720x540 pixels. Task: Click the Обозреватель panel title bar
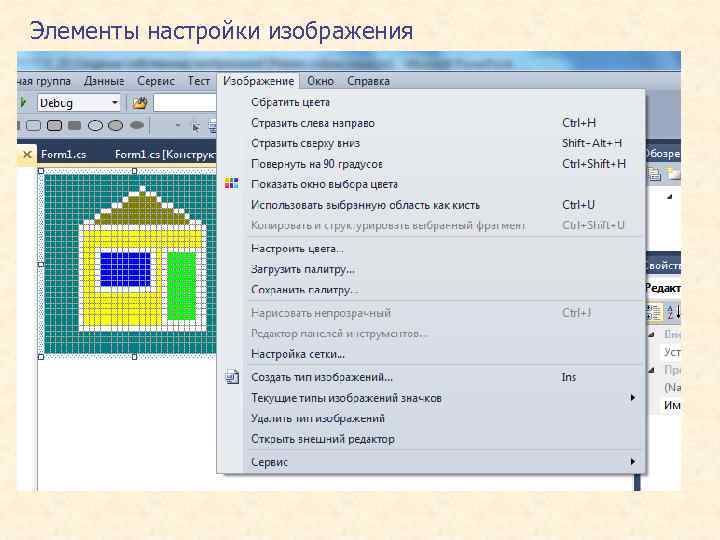pyautogui.click(x=663, y=154)
